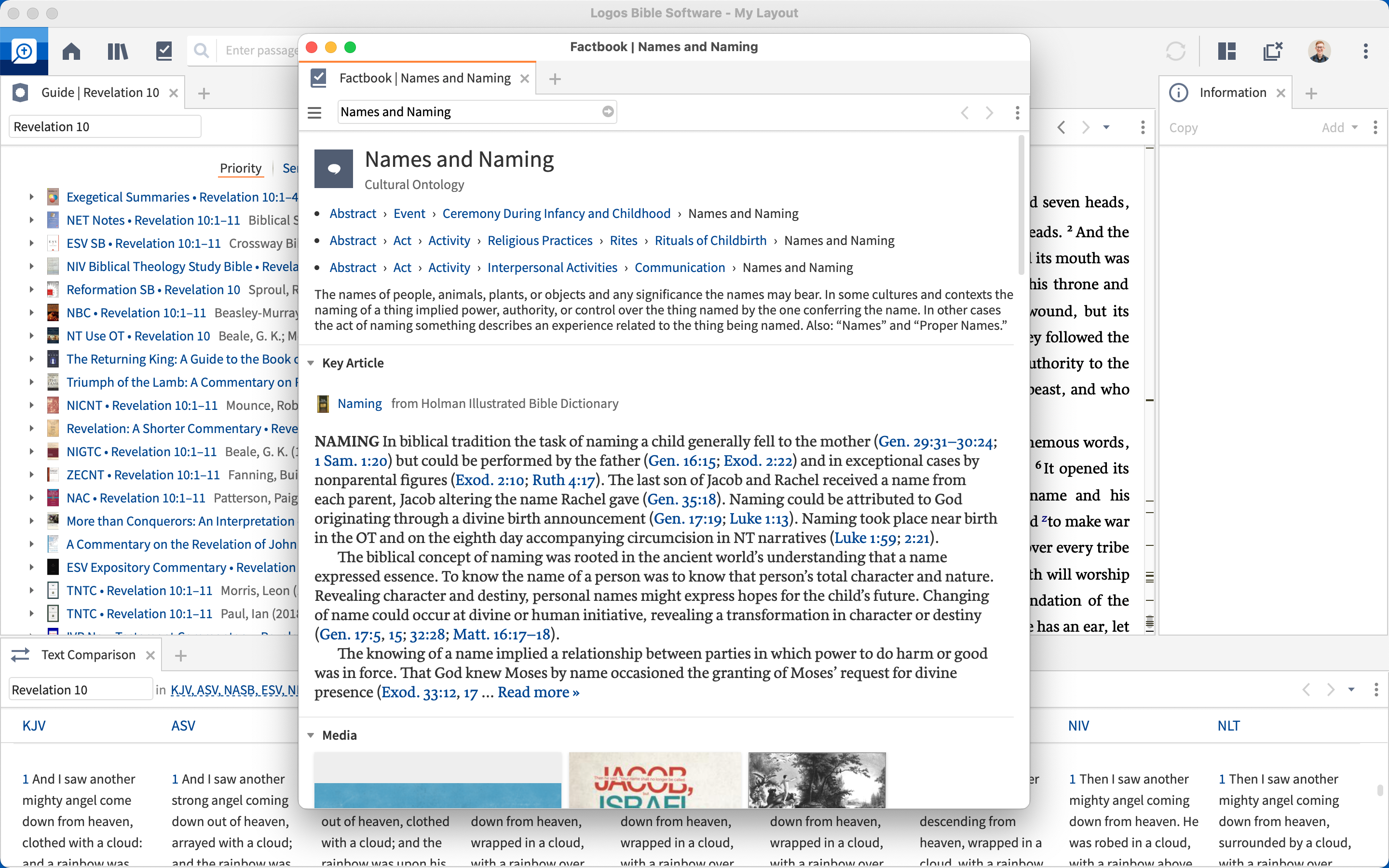The height and width of the screenshot is (868, 1389).
Task: Open the Factbook hamburger menu
Action: coord(314,112)
